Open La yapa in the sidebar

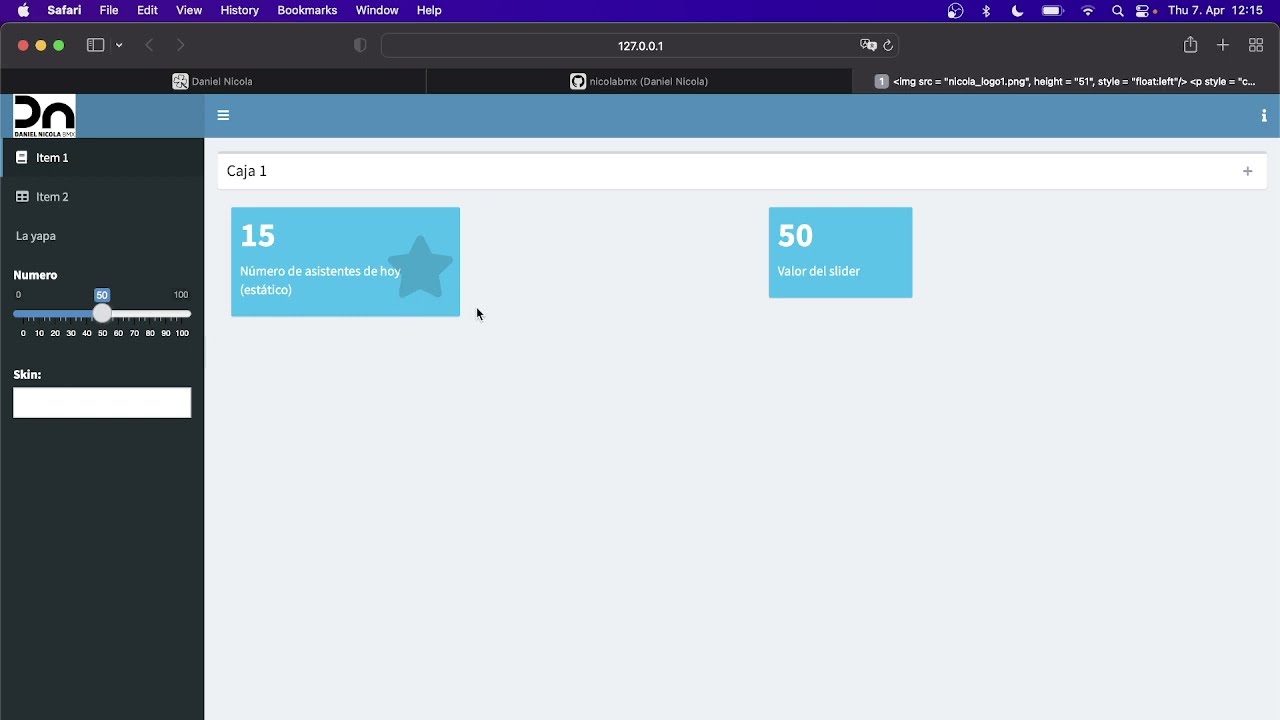[x=102, y=236]
